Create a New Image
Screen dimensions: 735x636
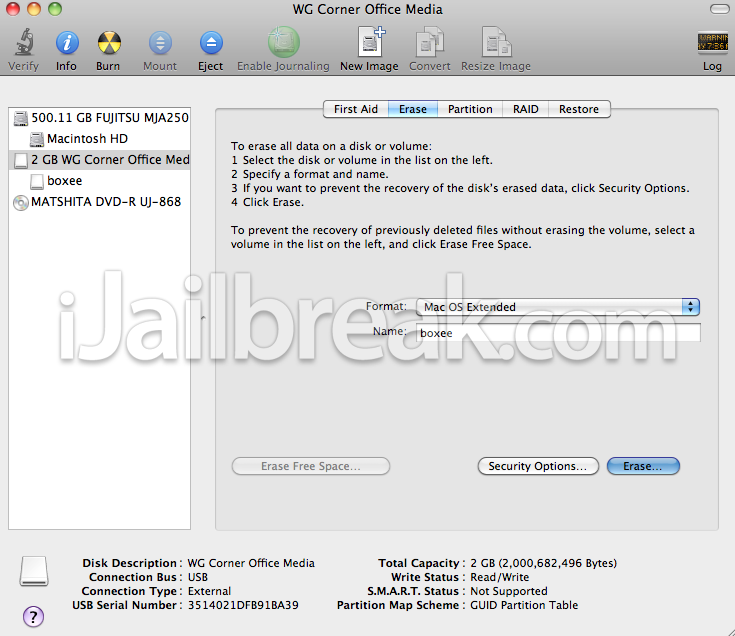(x=370, y=42)
